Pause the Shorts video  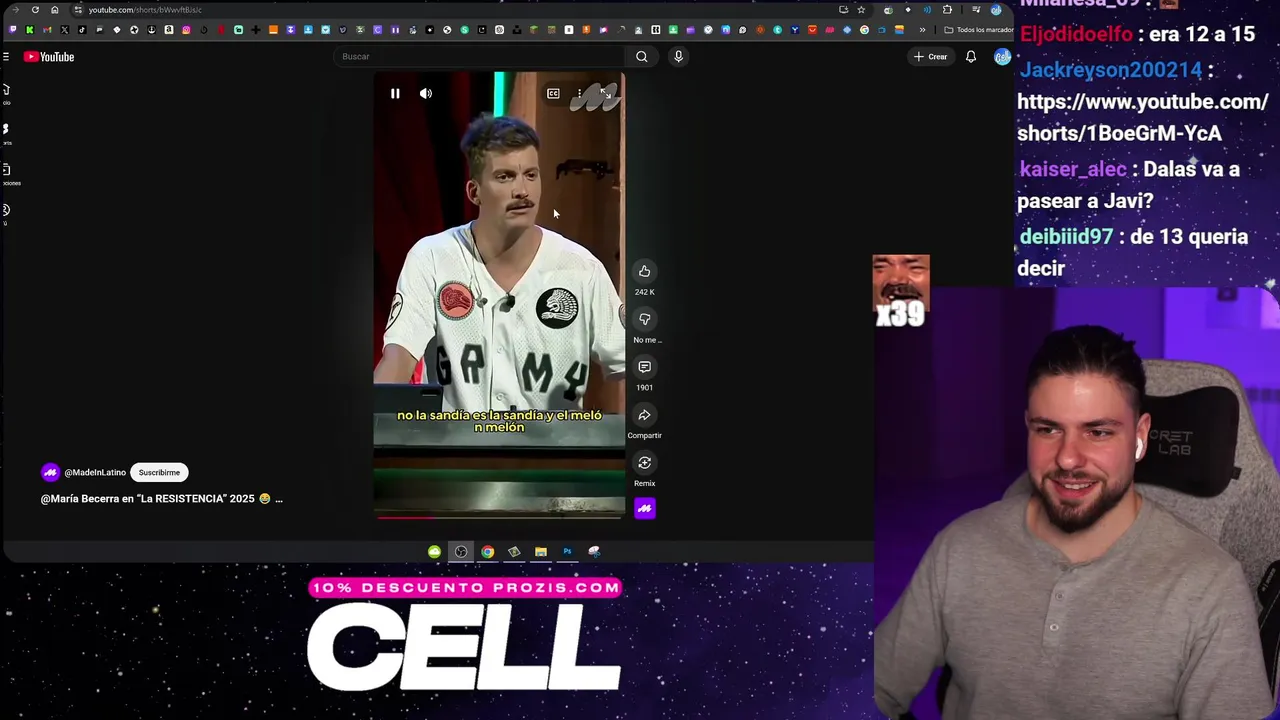click(395, 94)
